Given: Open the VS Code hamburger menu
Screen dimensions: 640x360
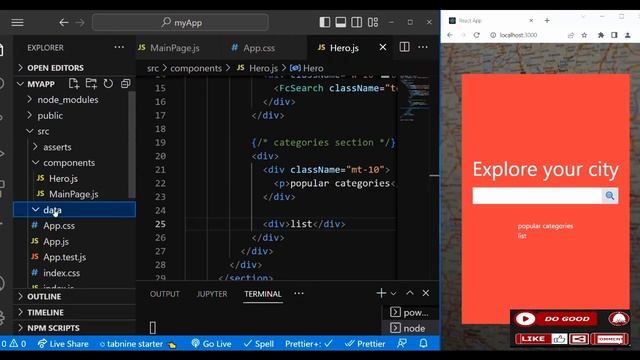Looking at the screenshot, I should (x=17, y=22).
